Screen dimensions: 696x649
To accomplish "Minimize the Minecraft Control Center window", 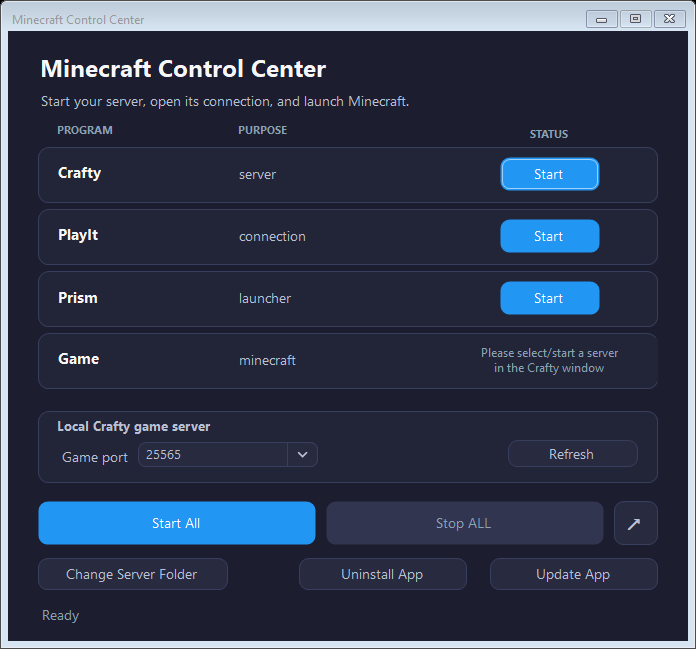I will pyautogui.click(x=601, y=19).
